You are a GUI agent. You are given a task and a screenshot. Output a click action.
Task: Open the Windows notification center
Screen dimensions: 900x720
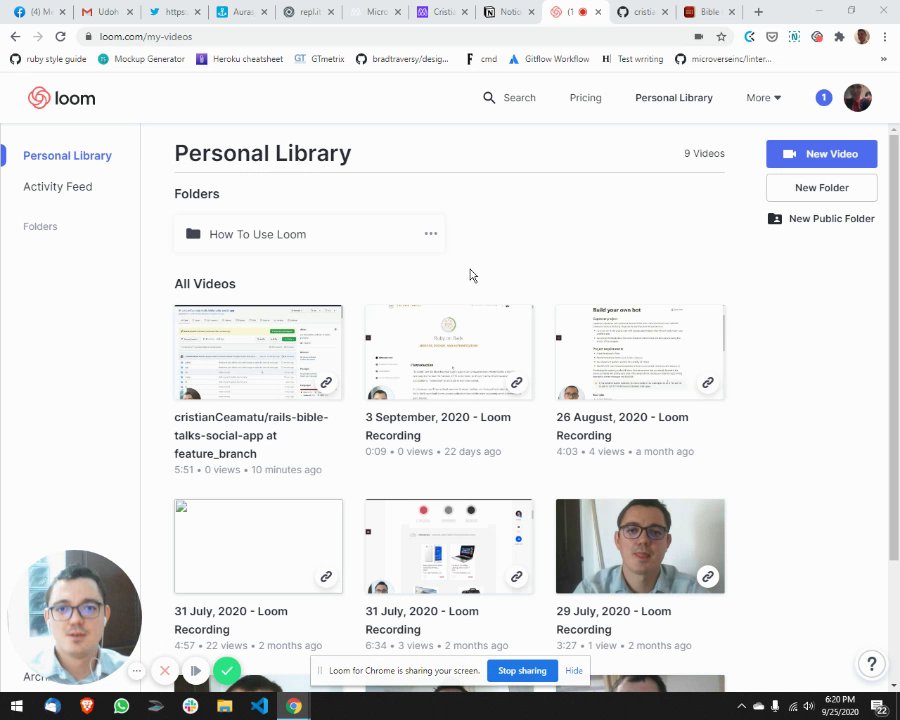point(879,706)
